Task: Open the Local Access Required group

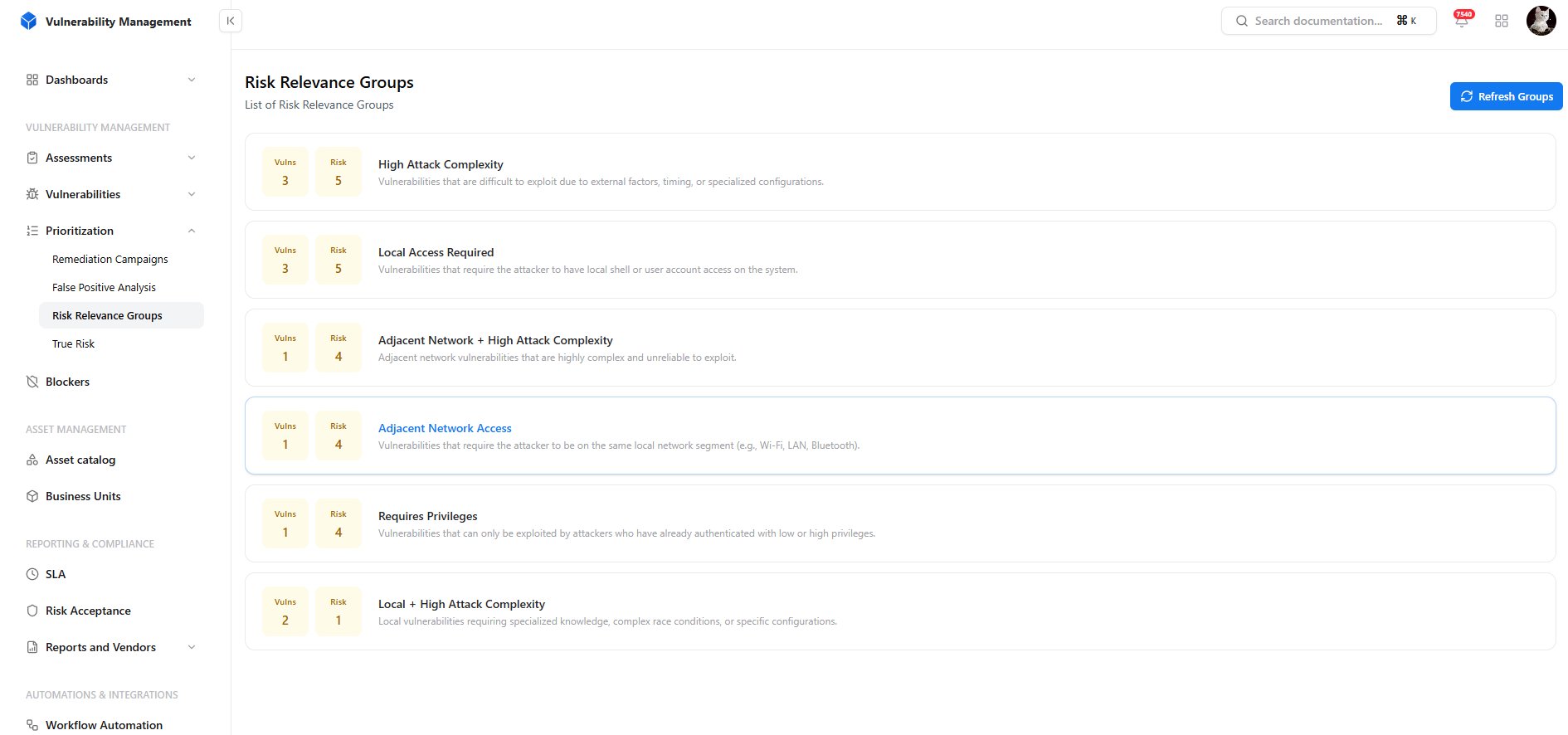Action: tap(900, 260)
